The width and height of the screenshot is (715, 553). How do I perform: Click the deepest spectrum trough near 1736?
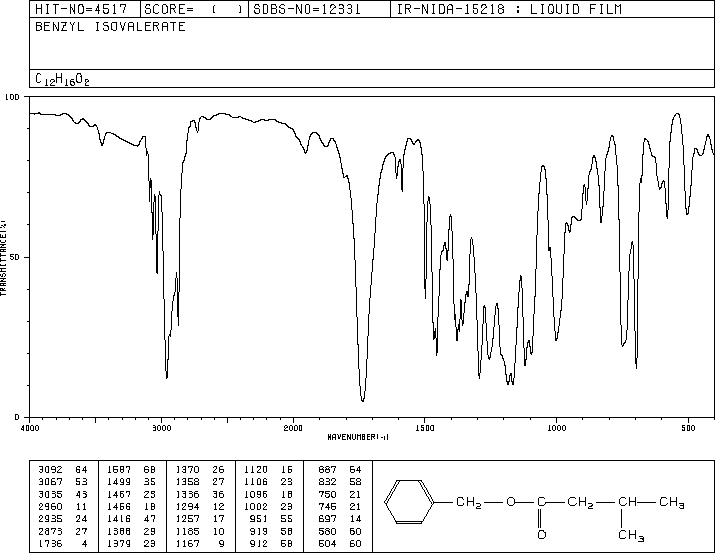[363, 400]
